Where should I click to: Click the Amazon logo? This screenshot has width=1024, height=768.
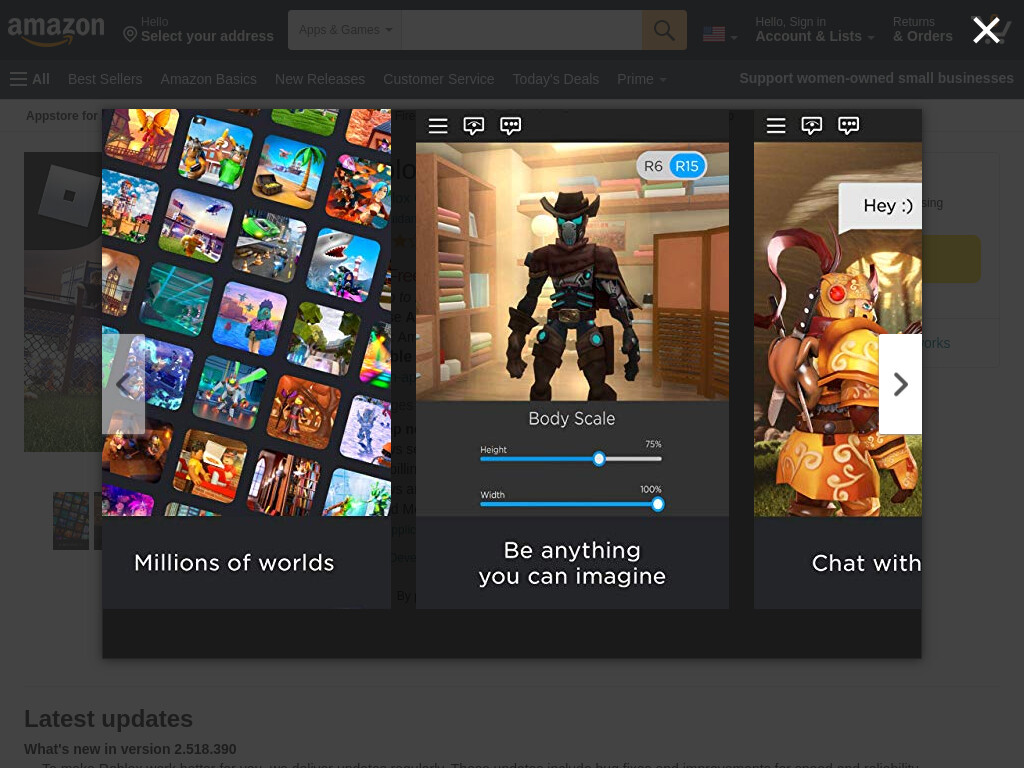(x=56, y=30)
